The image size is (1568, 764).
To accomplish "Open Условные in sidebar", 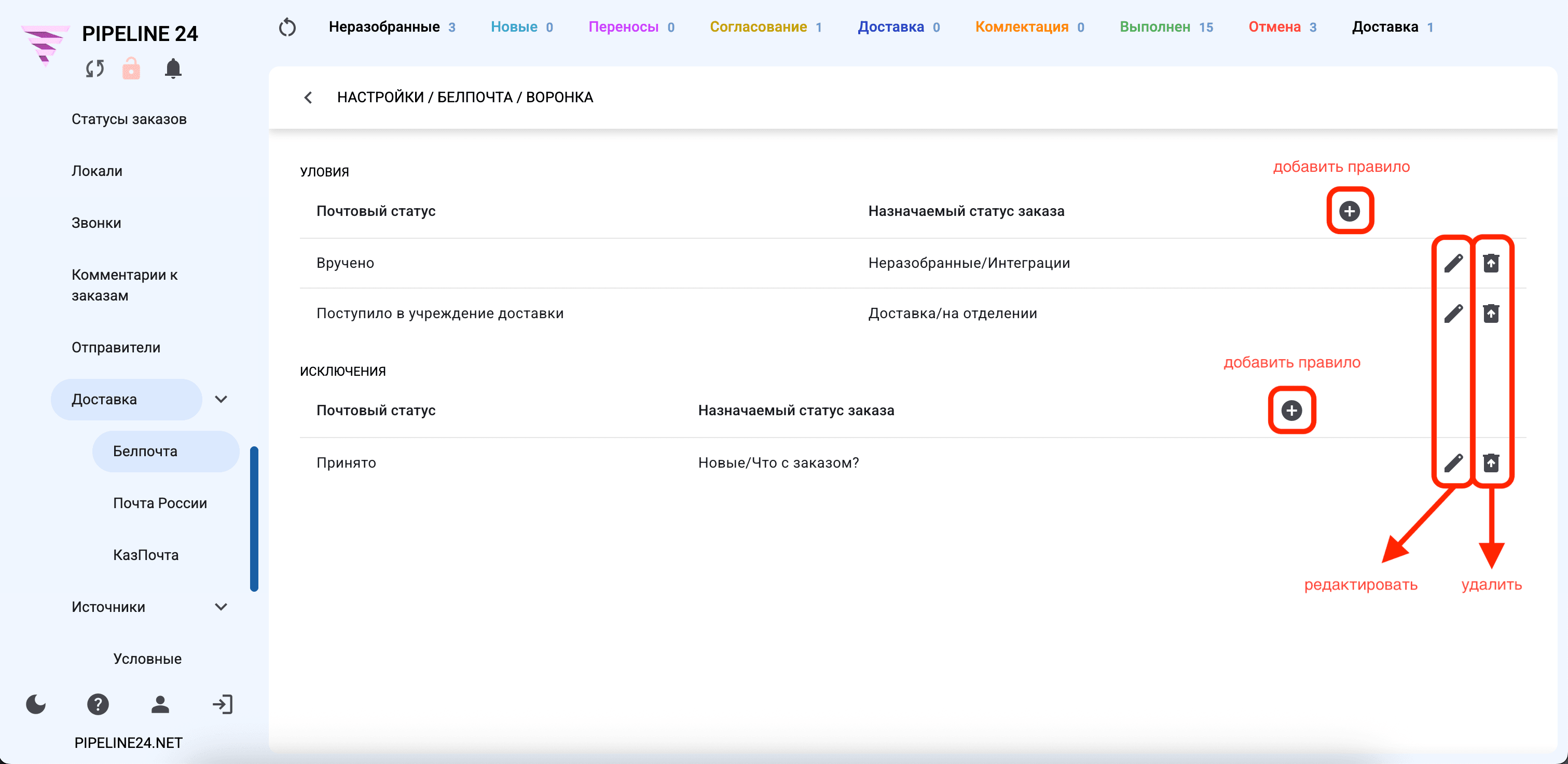I will click(147, 659).
